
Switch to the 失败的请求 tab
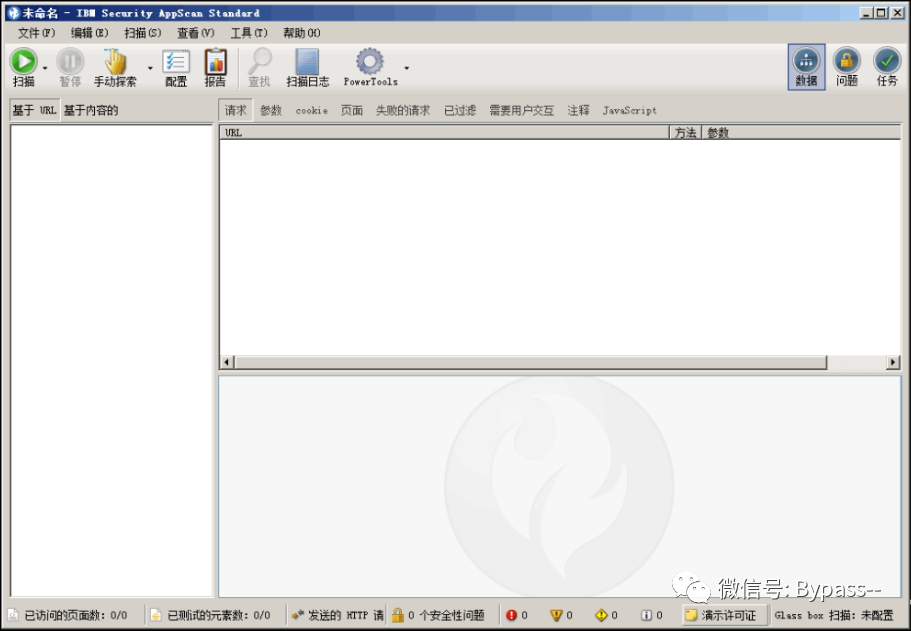(x=403, y=110)
